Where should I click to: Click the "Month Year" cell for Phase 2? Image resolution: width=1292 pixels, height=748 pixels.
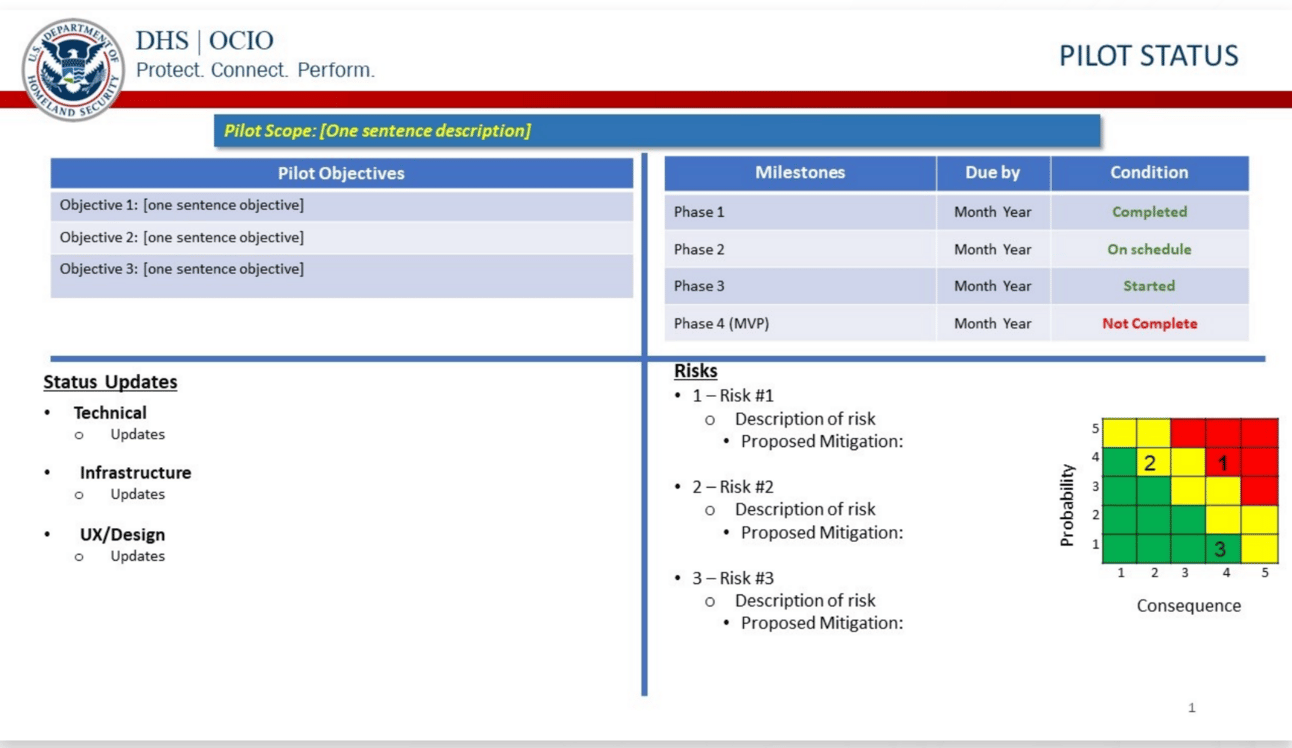[993, 249]
